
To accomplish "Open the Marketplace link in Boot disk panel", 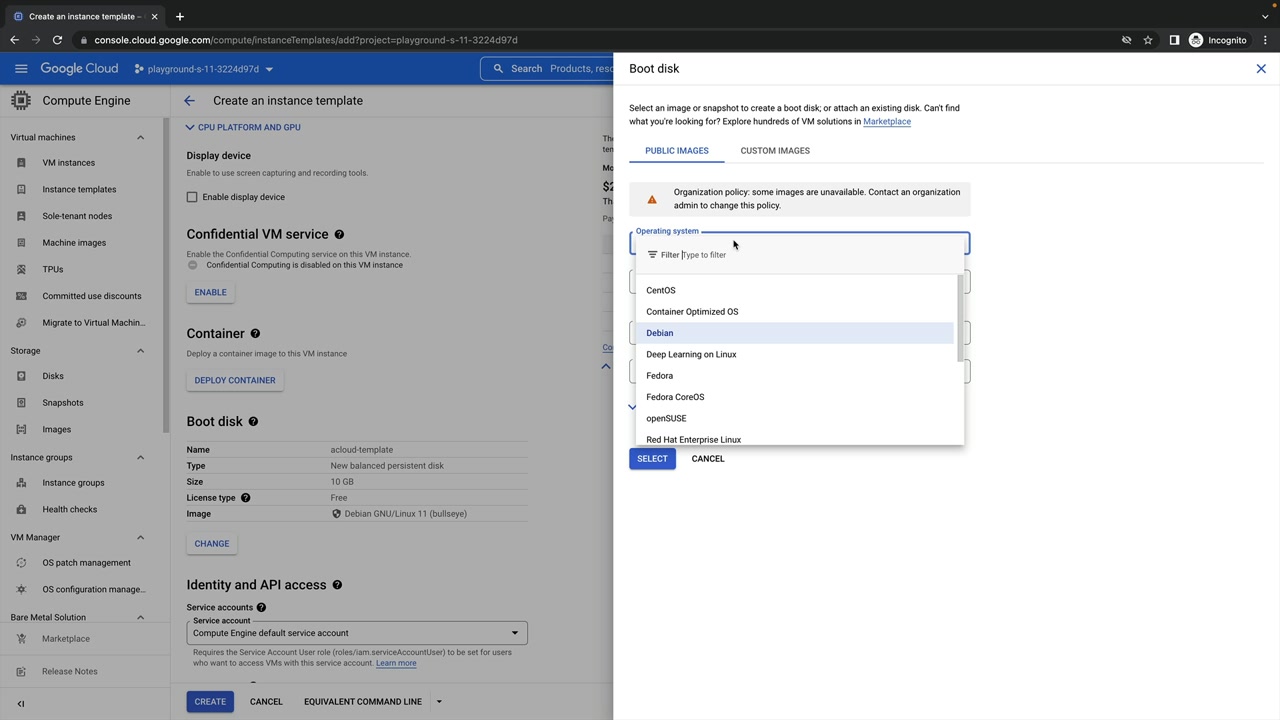I will (887, 122).
